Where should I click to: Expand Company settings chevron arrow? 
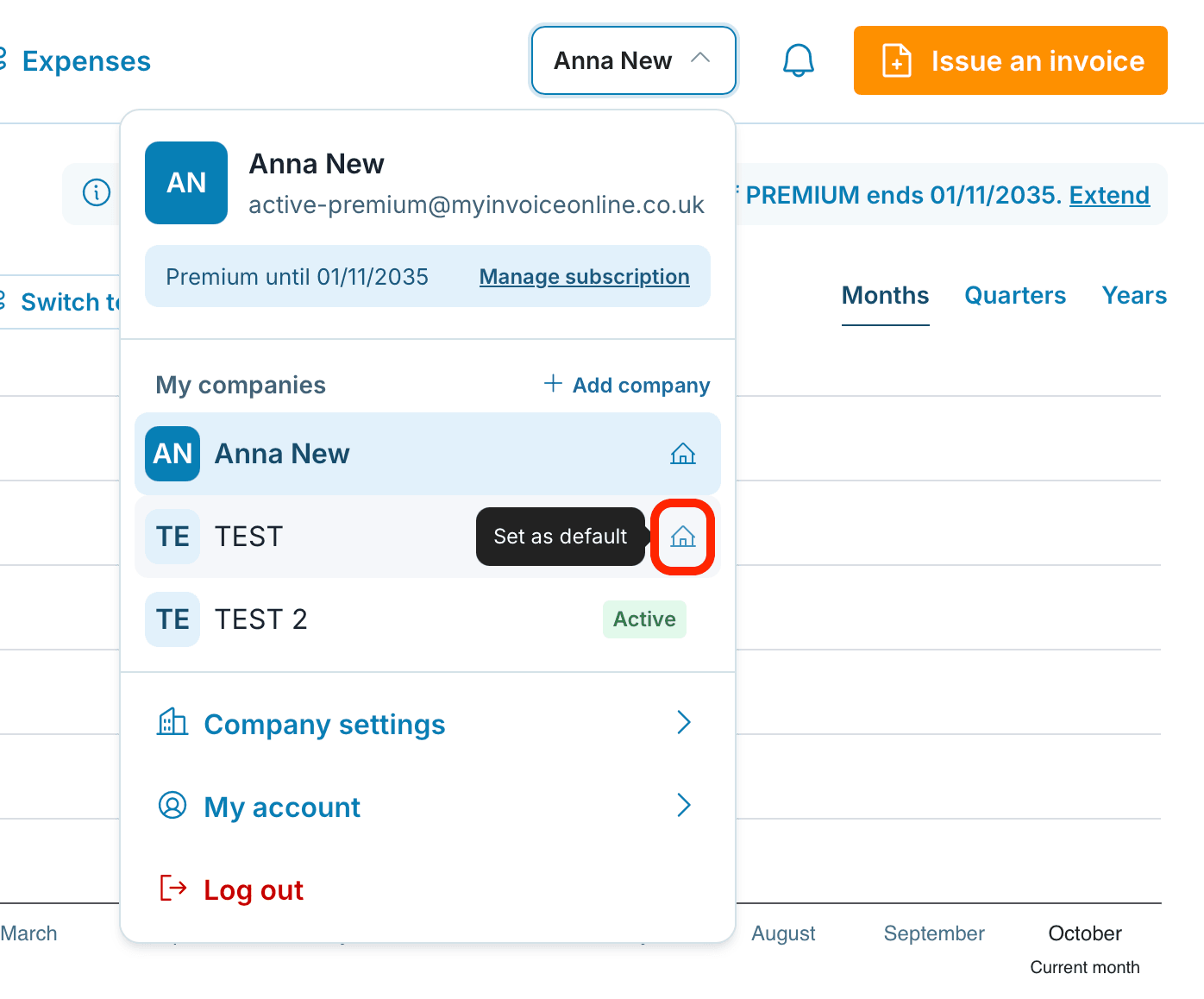pos(684,722)
